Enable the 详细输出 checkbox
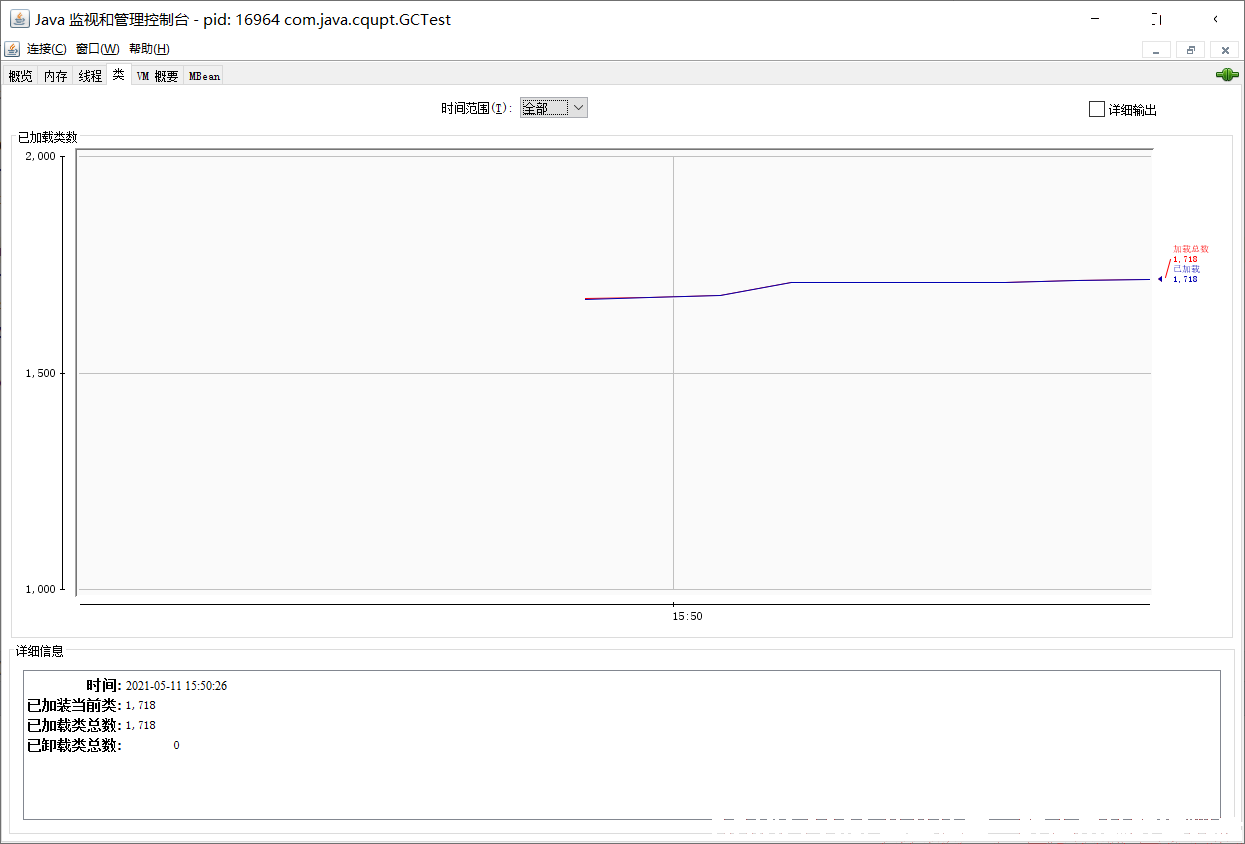Viewport: 1245px width, 844px height. tap(1097, 109)
